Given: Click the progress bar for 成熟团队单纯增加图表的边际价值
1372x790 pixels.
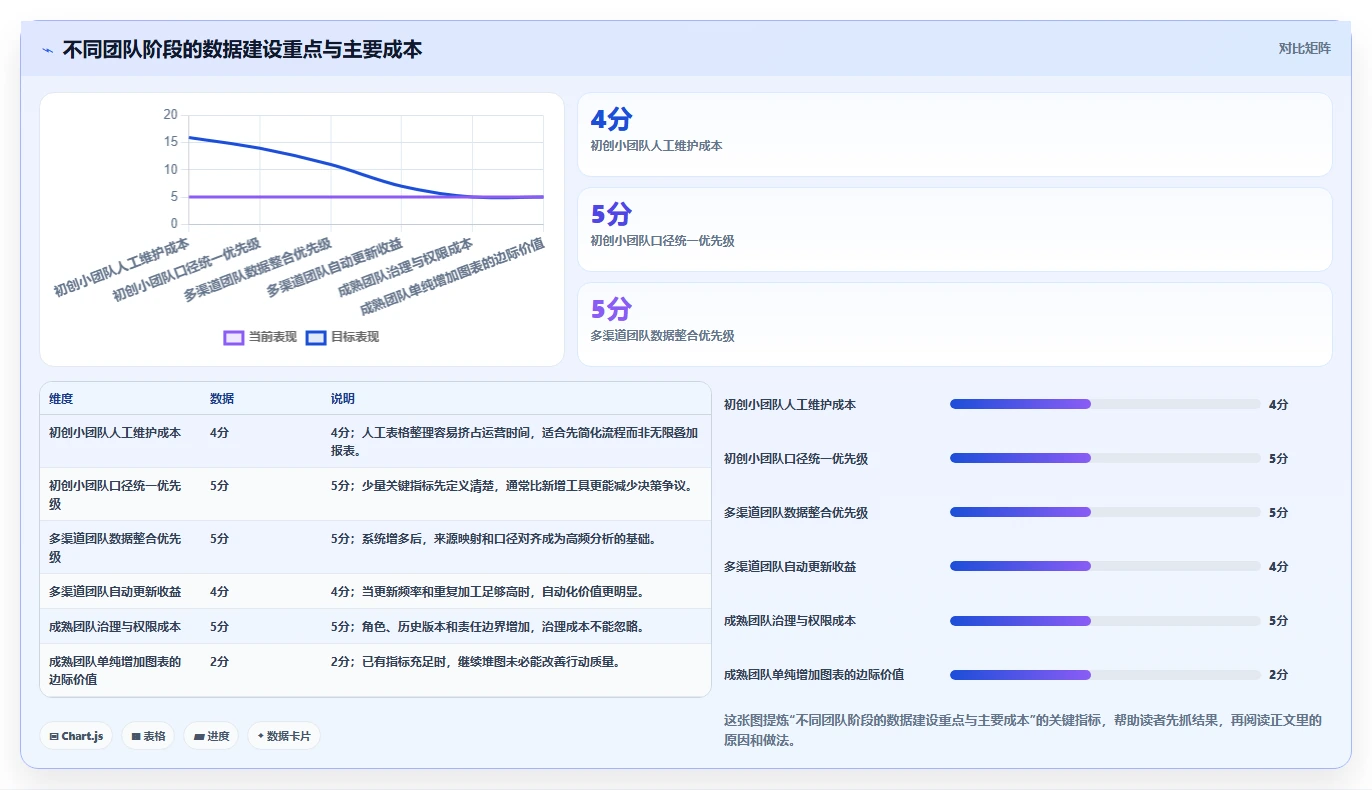Looking at the screenshot, I should pos(1105,674).
